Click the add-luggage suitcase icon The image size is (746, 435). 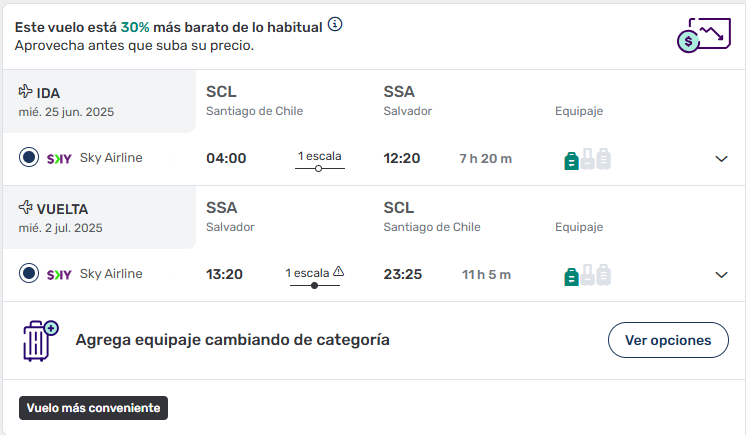pyautogui.click(x=40, y=341)
